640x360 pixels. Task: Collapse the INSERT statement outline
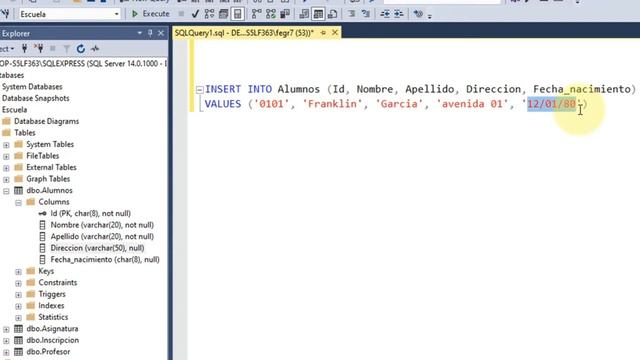pyautogui.click(x=200, y=89)
